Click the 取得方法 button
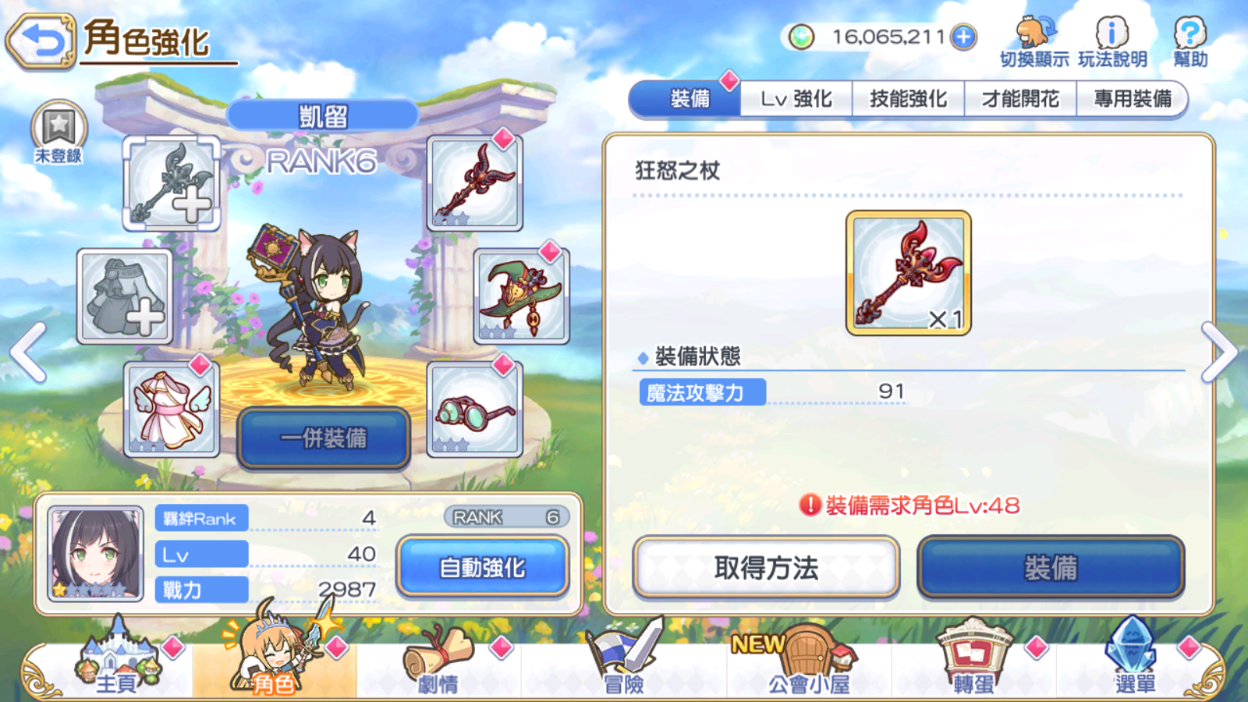Viewport: 1248px width, 702px height. [x=766, y=567]
